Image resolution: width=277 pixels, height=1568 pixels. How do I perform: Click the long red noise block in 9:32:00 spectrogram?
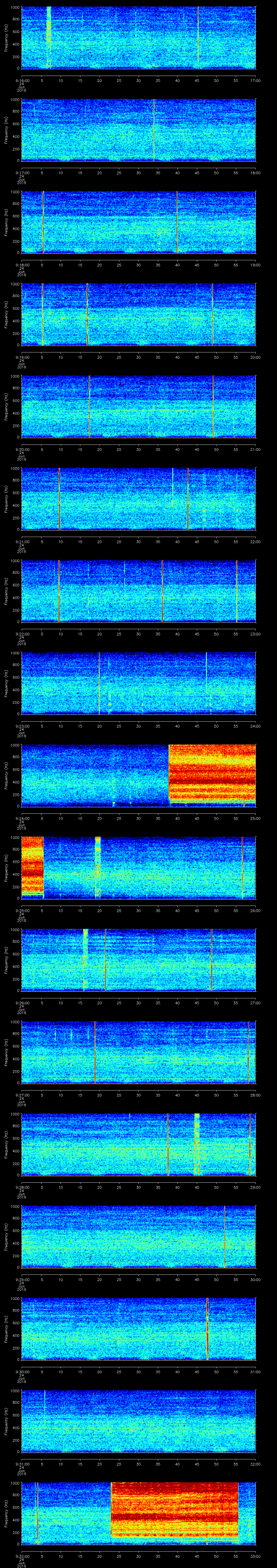[x=175, y=1511]
